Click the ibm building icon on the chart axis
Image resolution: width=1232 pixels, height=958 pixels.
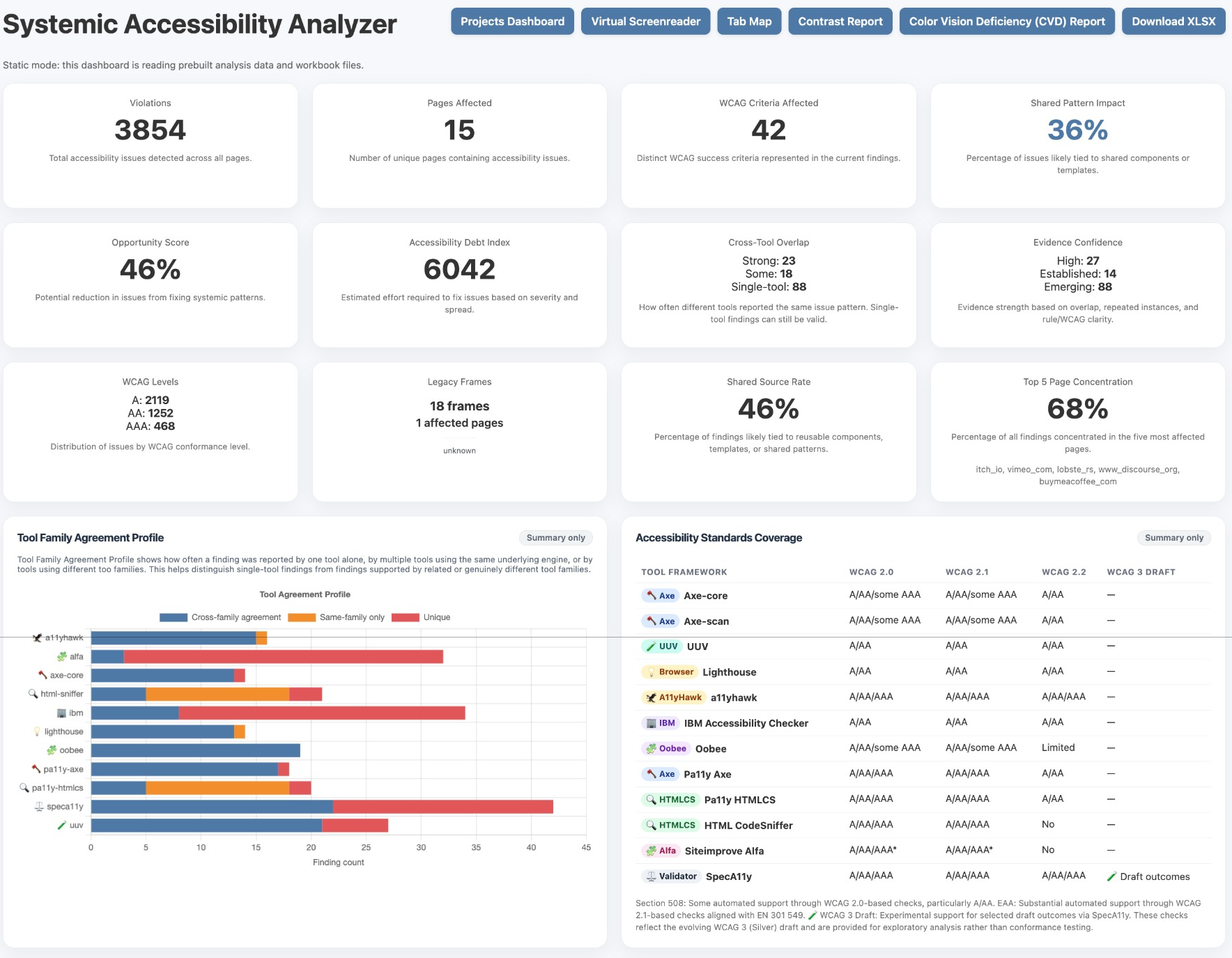point(61,713)
